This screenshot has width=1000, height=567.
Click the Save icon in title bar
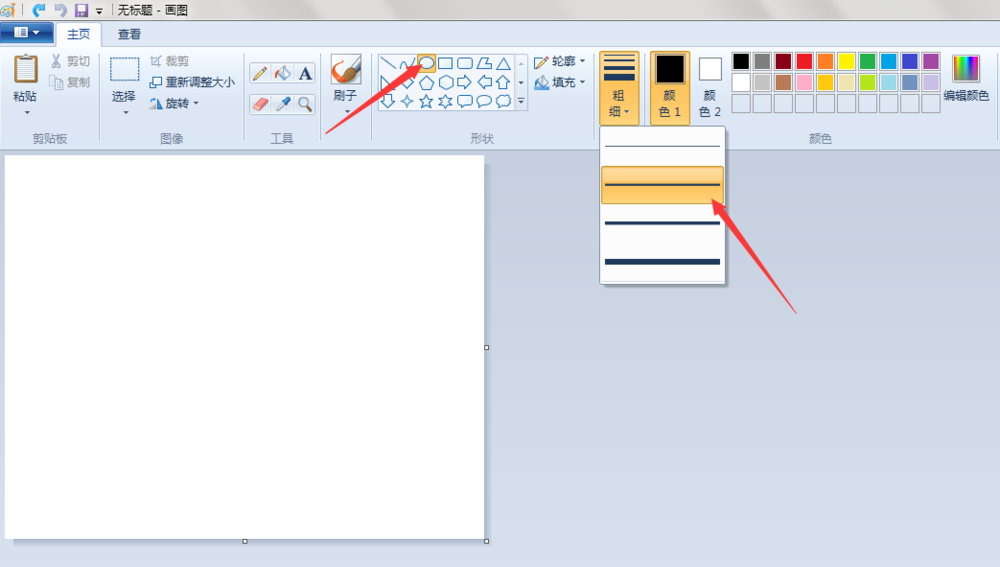81,10
